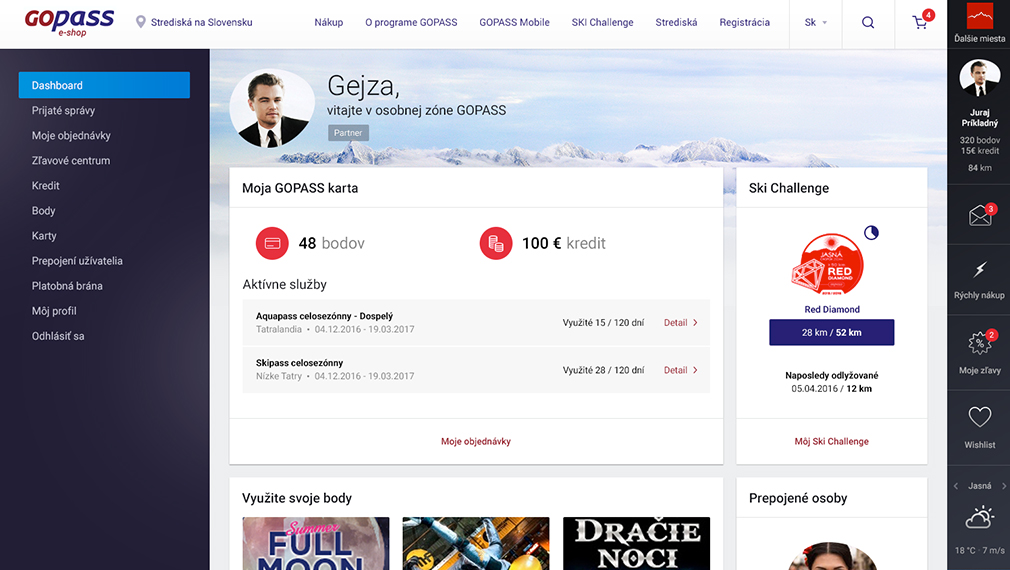Click the red credit coins icon
Screen dimensions: 1010x570
(495, 243)
